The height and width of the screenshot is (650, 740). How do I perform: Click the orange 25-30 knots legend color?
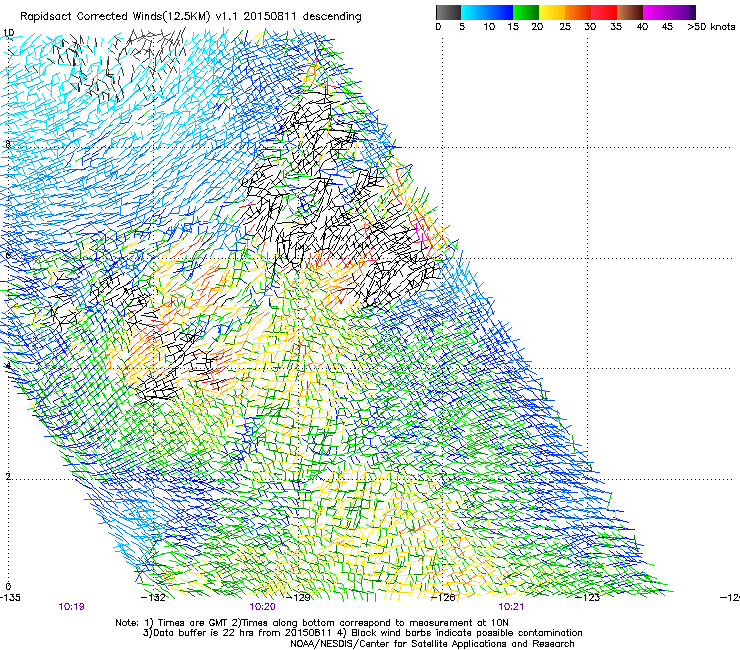click(x=578, y=12)
